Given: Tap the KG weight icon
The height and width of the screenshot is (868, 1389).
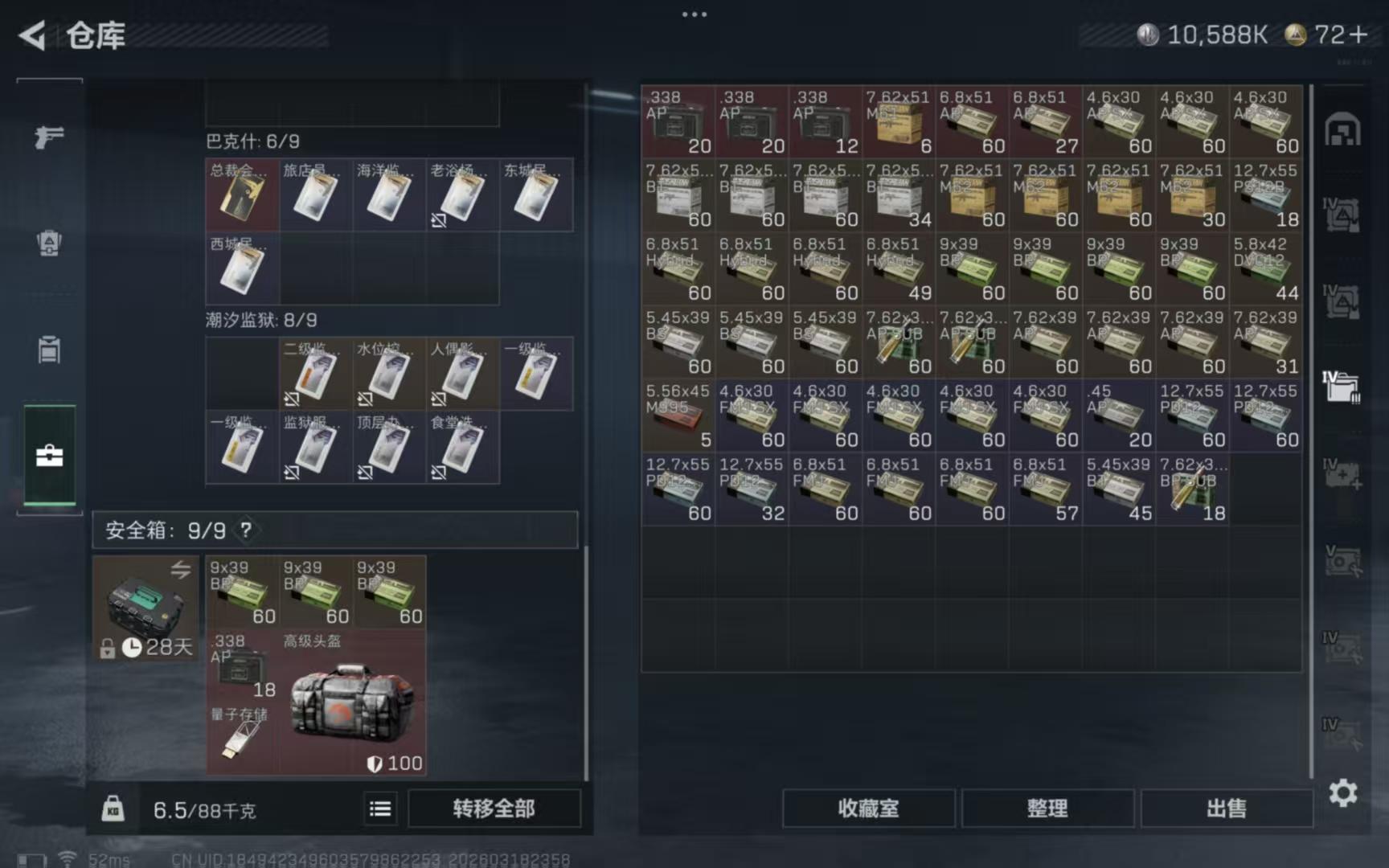Looking at the screenshot, I should [x=113, y=809].
